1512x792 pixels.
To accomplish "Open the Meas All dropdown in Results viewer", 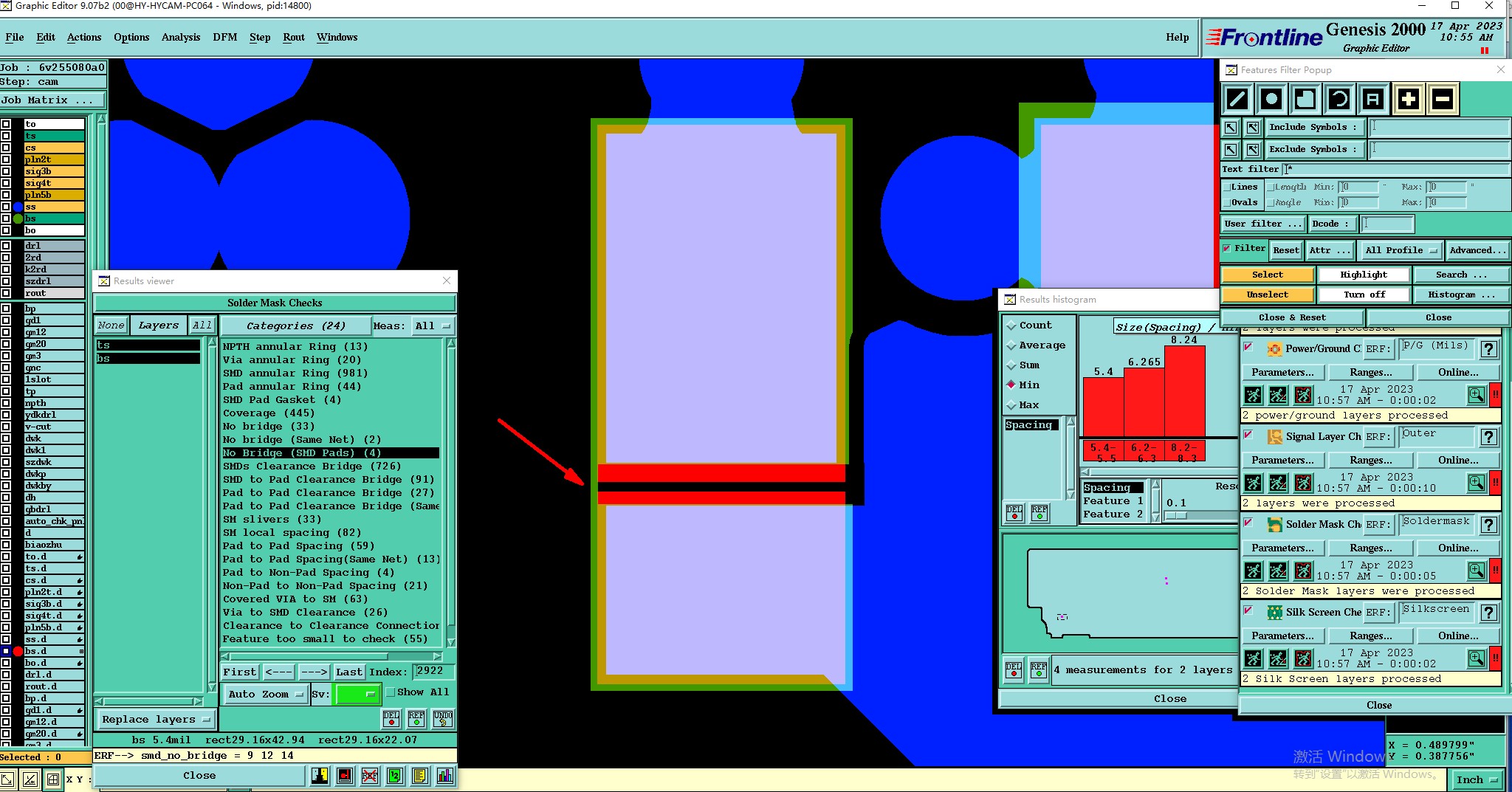I will click(433, 326).
